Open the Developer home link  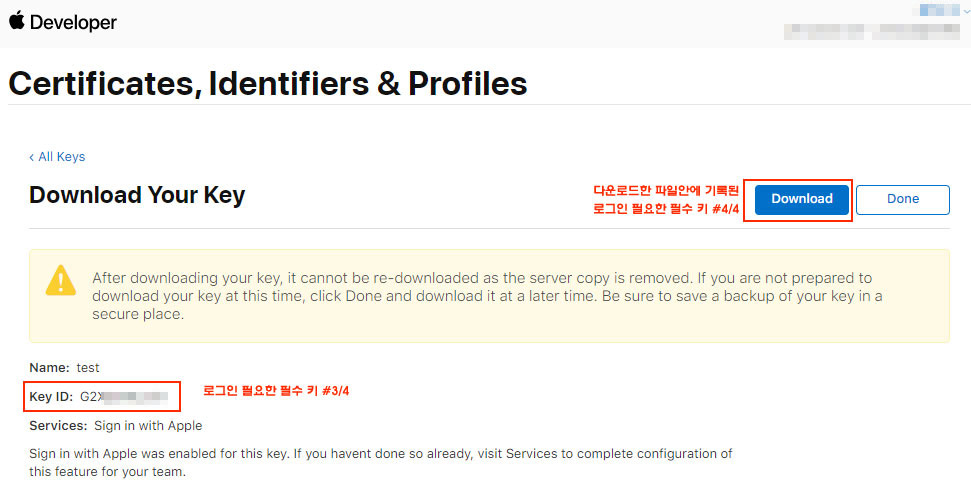[73, 23]
